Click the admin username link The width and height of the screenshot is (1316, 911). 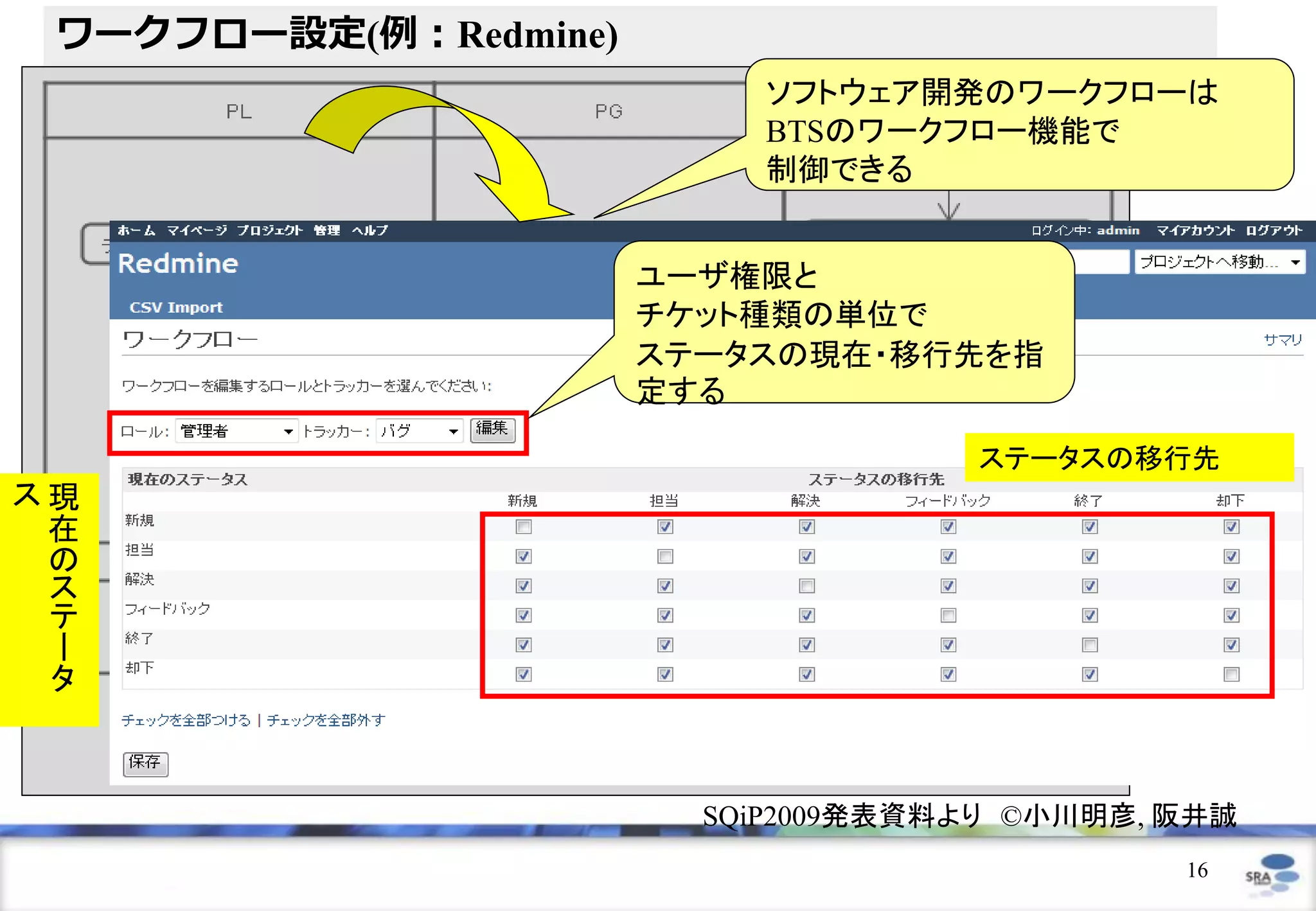[1117, 230]
